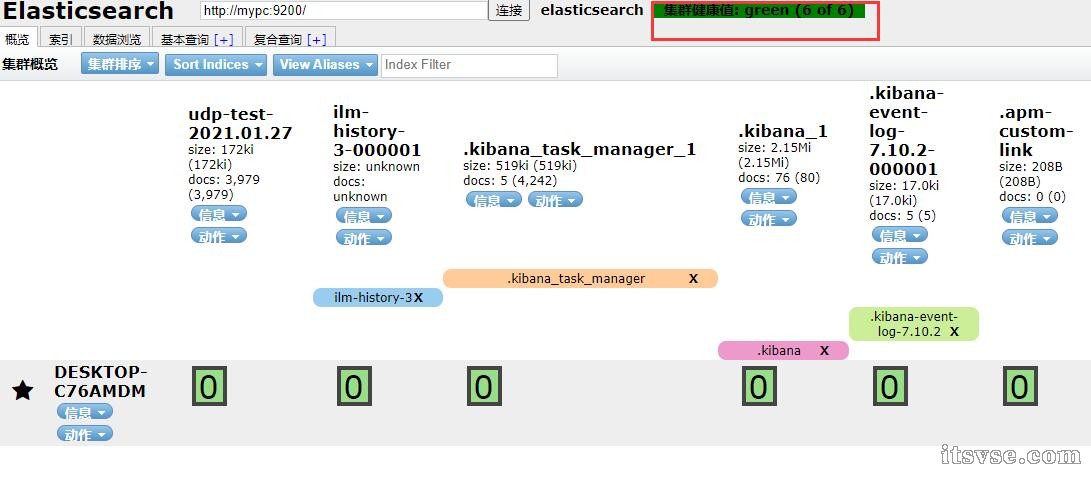Add a new 复合查询 tab with [+]
Viewport: 1091px width, 484px height.
317,40
